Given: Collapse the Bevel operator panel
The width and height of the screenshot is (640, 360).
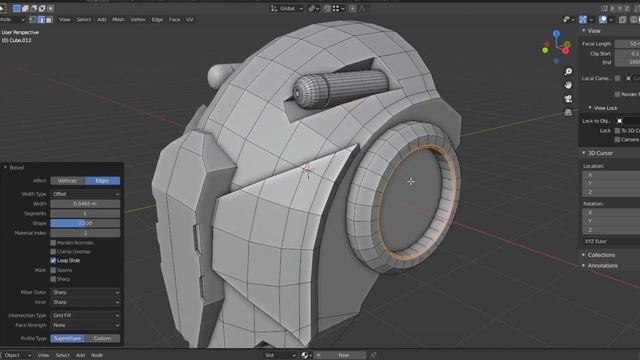Looking at the screenshot, I should tap(5, 167).
